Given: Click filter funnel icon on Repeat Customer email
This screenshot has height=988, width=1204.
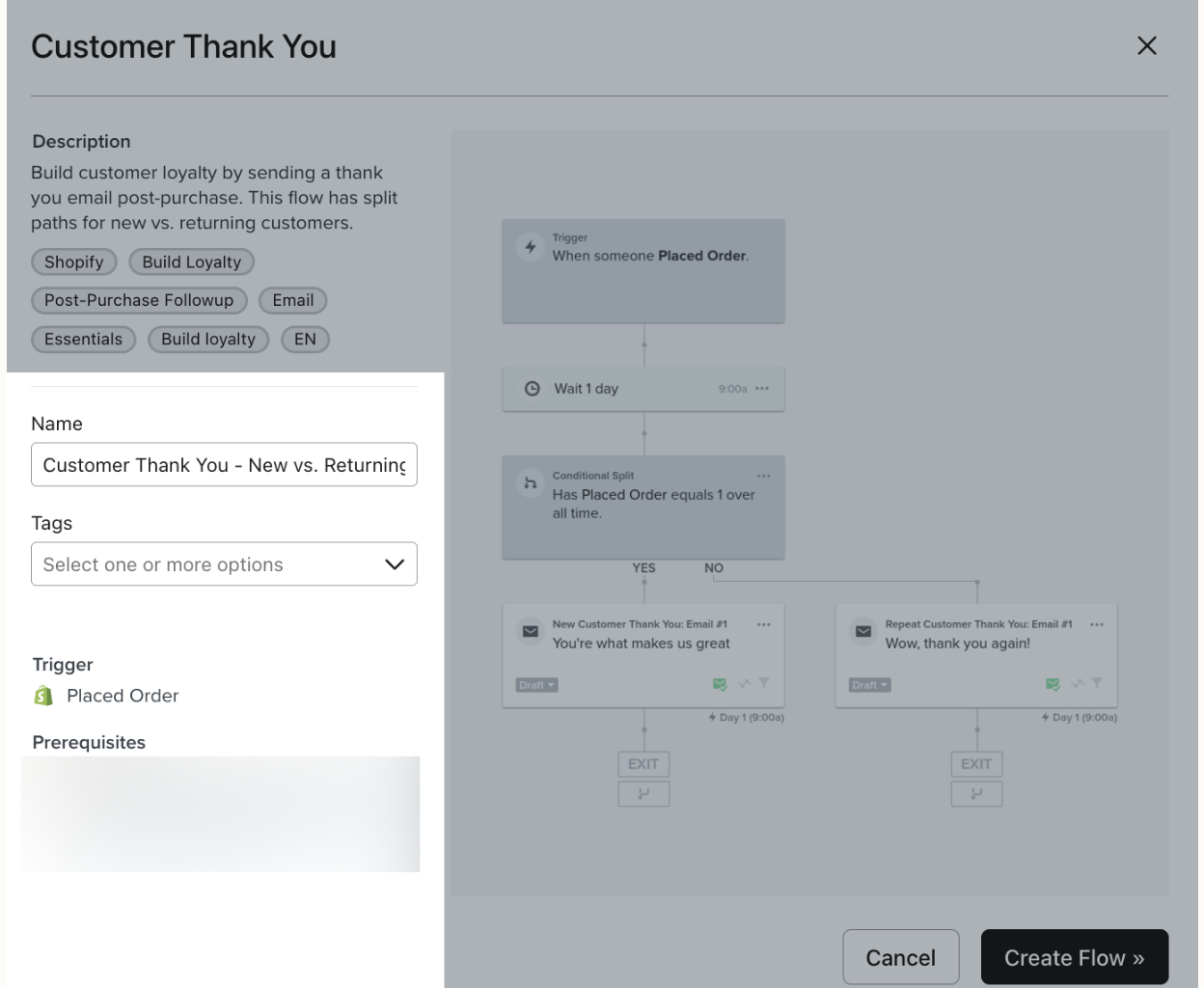Looking at the screenshot, I should (x=1096, y=683).
